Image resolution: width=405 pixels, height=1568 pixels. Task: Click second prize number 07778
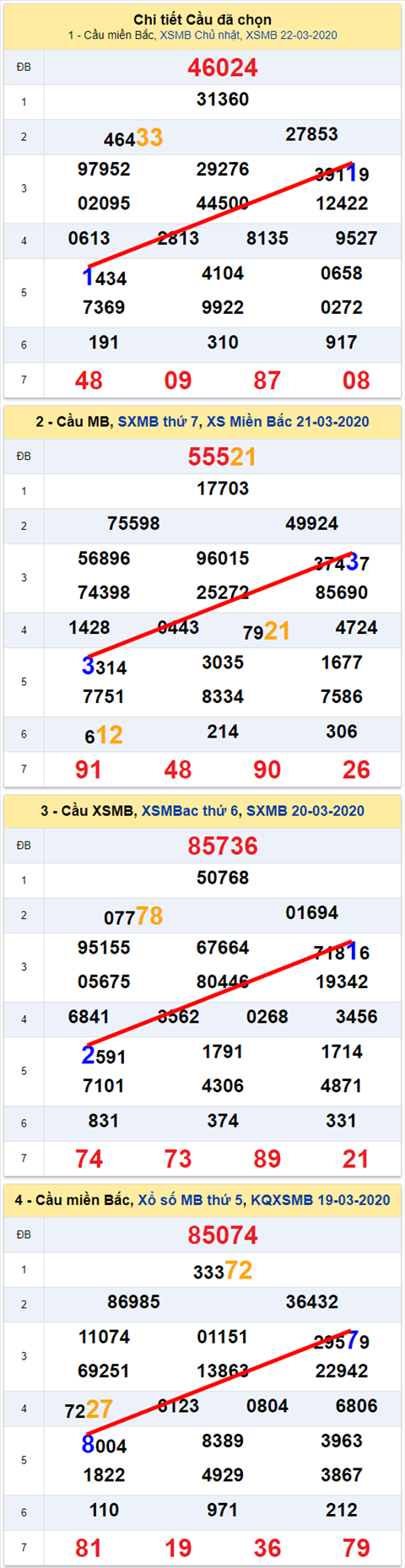click(x=133, y=916)
